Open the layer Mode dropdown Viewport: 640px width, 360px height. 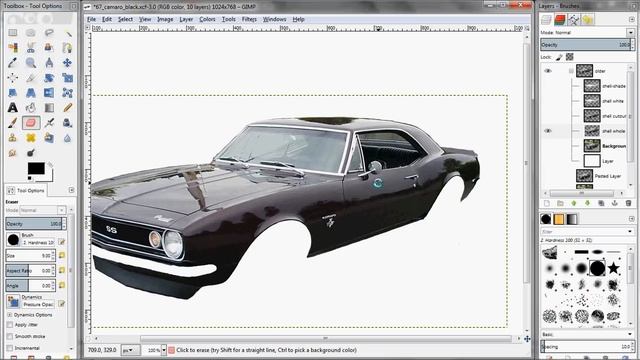(631, 32)
